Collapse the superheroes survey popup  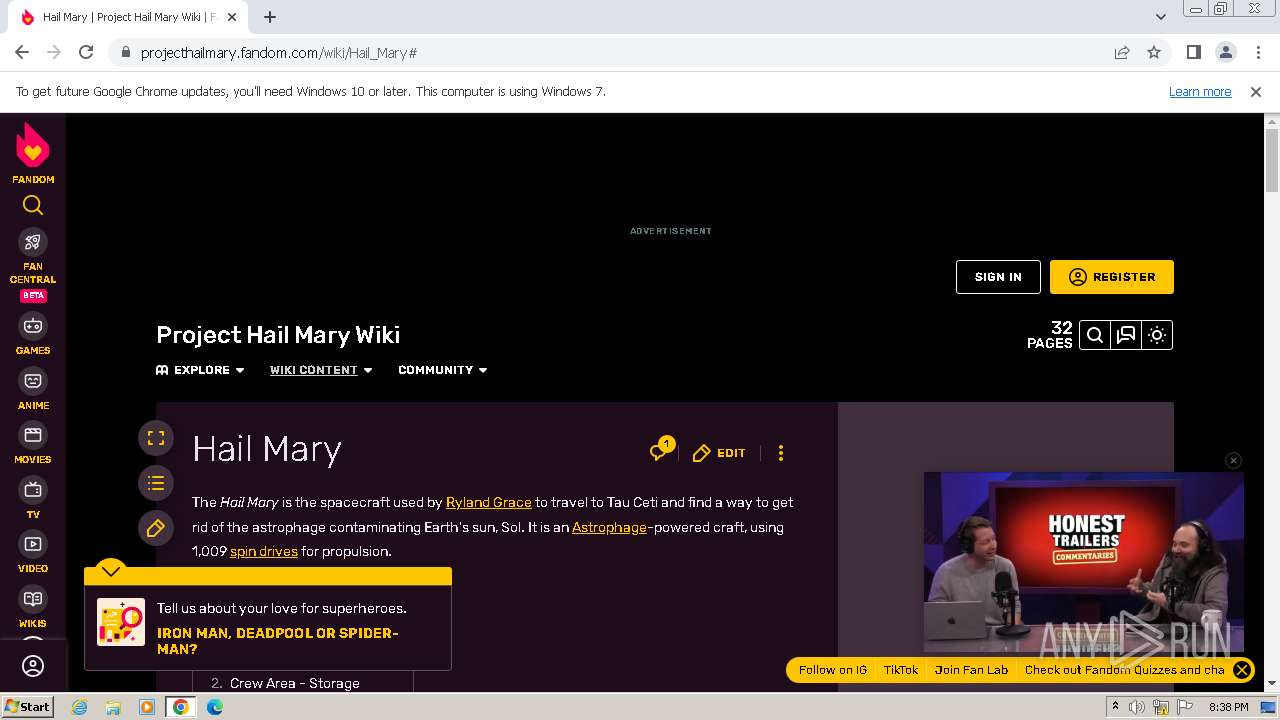pyautogui.click(x=111, y=571)
